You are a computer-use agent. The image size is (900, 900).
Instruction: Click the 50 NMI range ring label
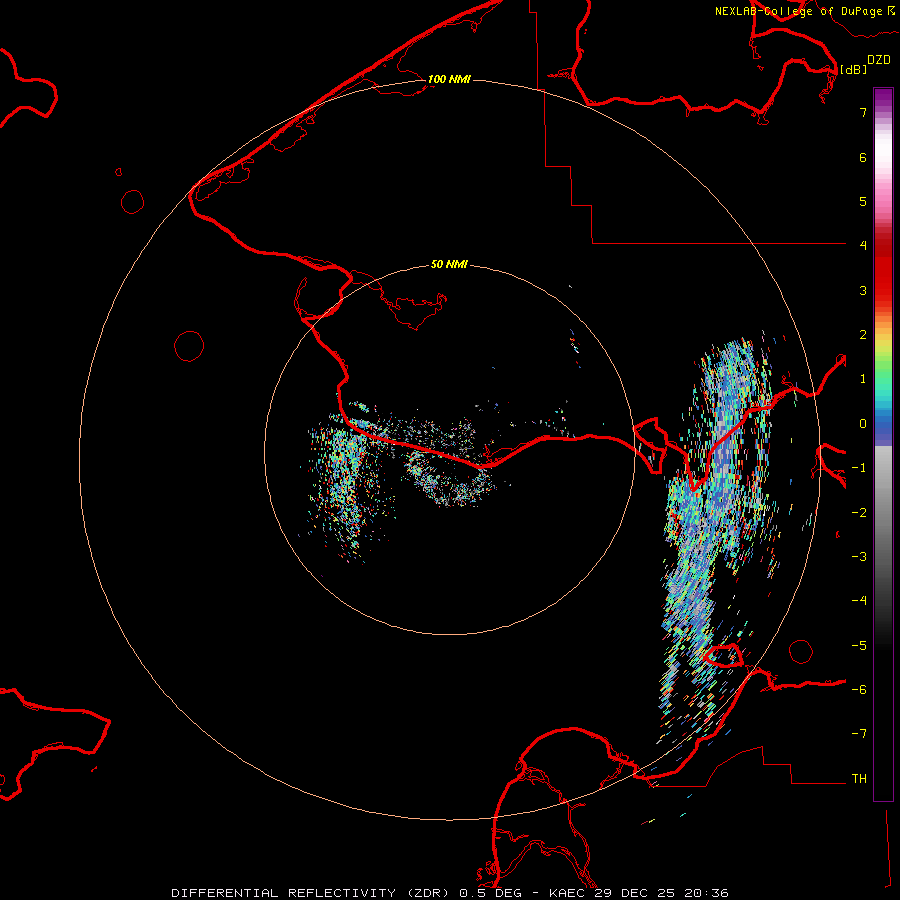[x=449, y=264]
